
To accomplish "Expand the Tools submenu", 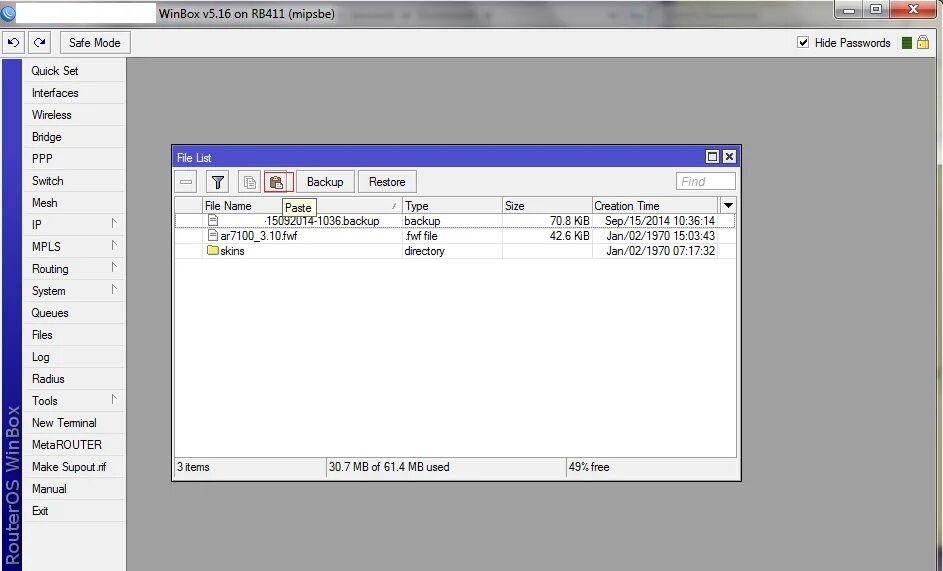I will point(73,401).
